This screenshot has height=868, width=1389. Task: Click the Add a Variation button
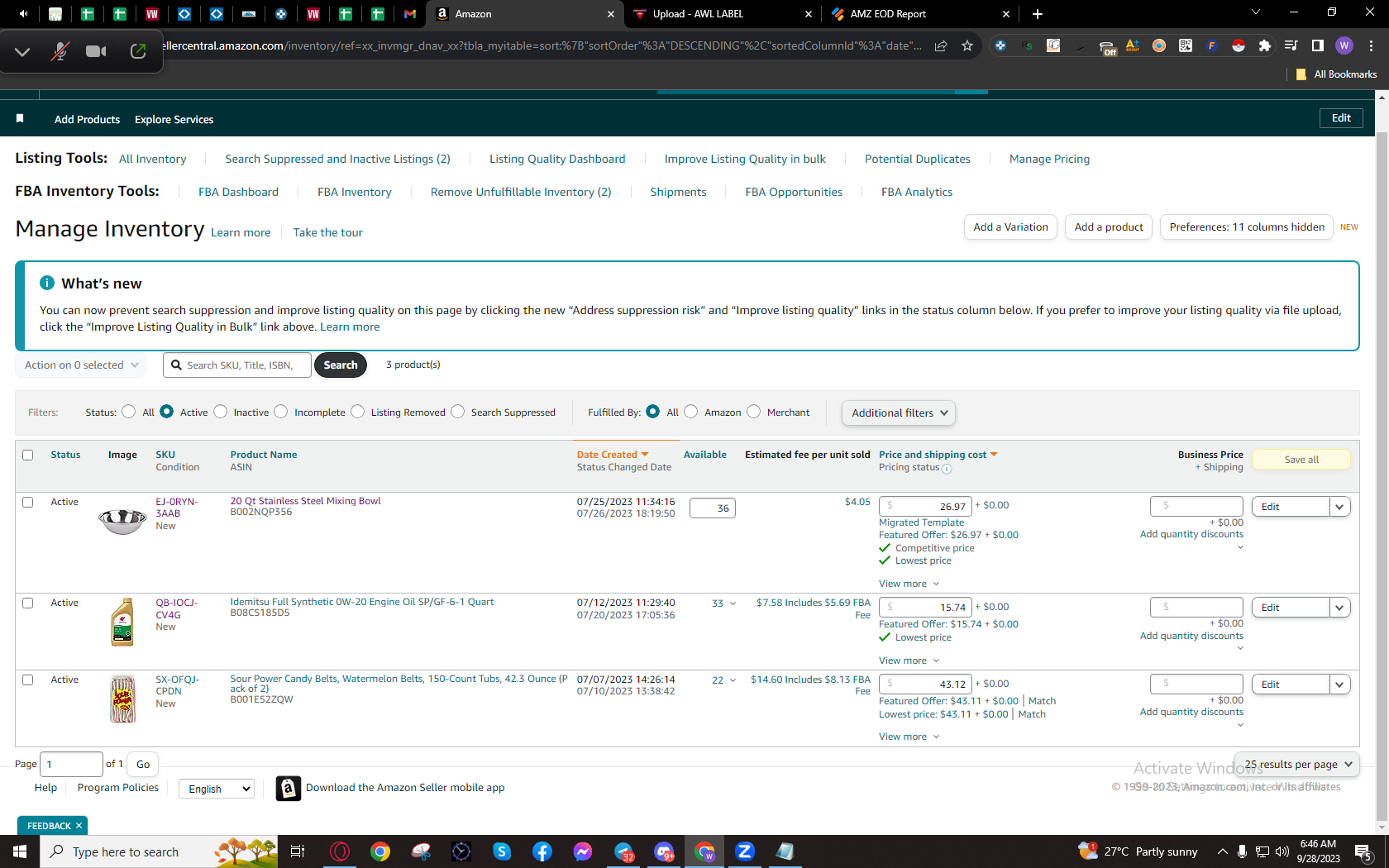[1010, 227]
